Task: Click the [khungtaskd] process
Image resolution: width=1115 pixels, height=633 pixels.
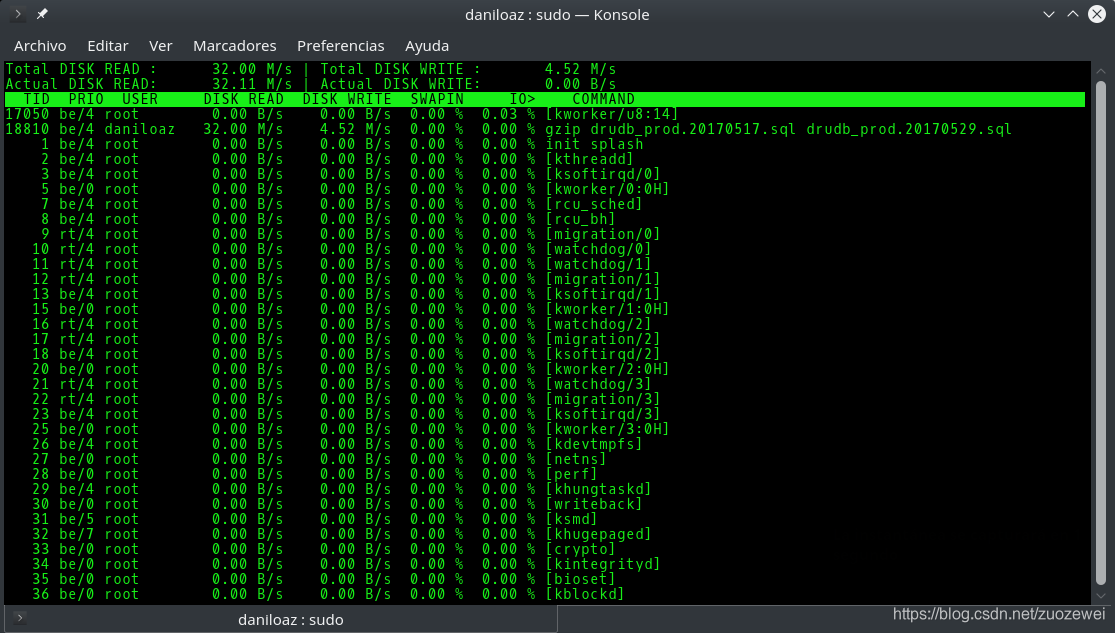Action: click(x=598, y=489)
